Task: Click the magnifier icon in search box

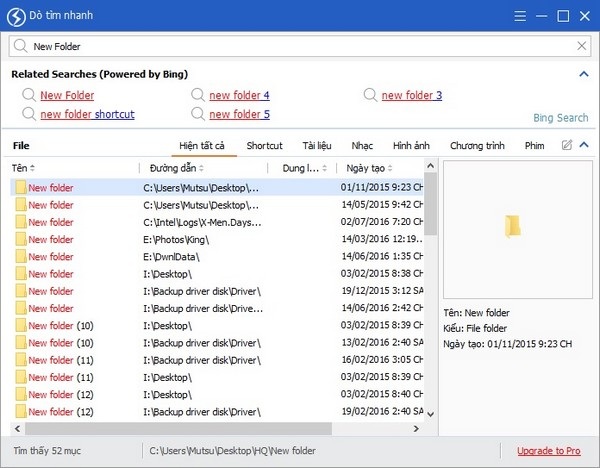Action: (20, 46)
